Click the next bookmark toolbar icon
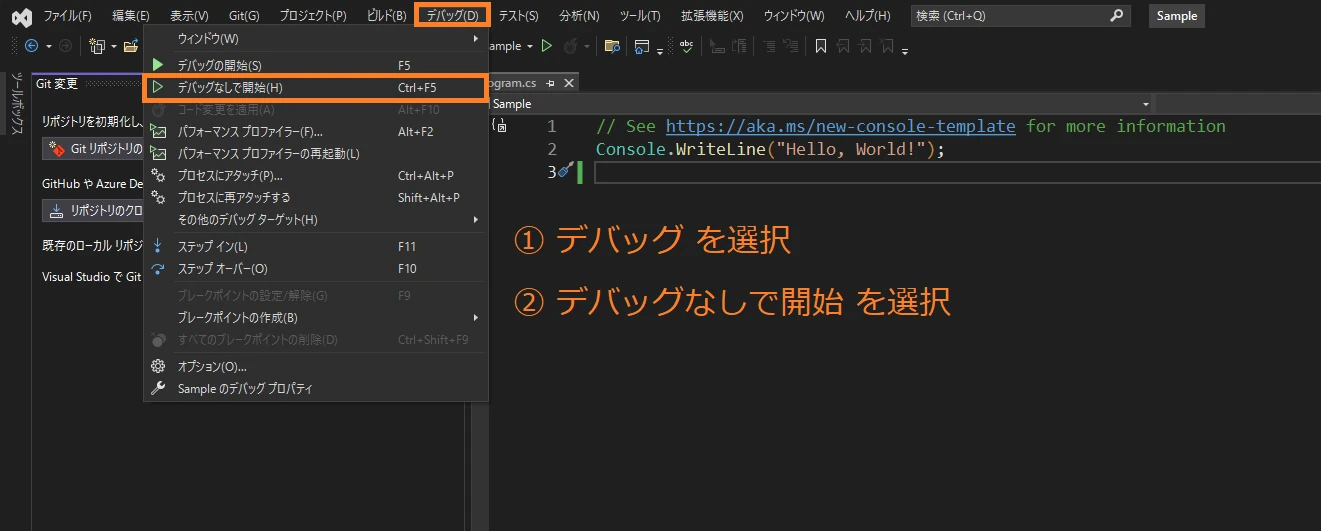 [x=866, y=46]
